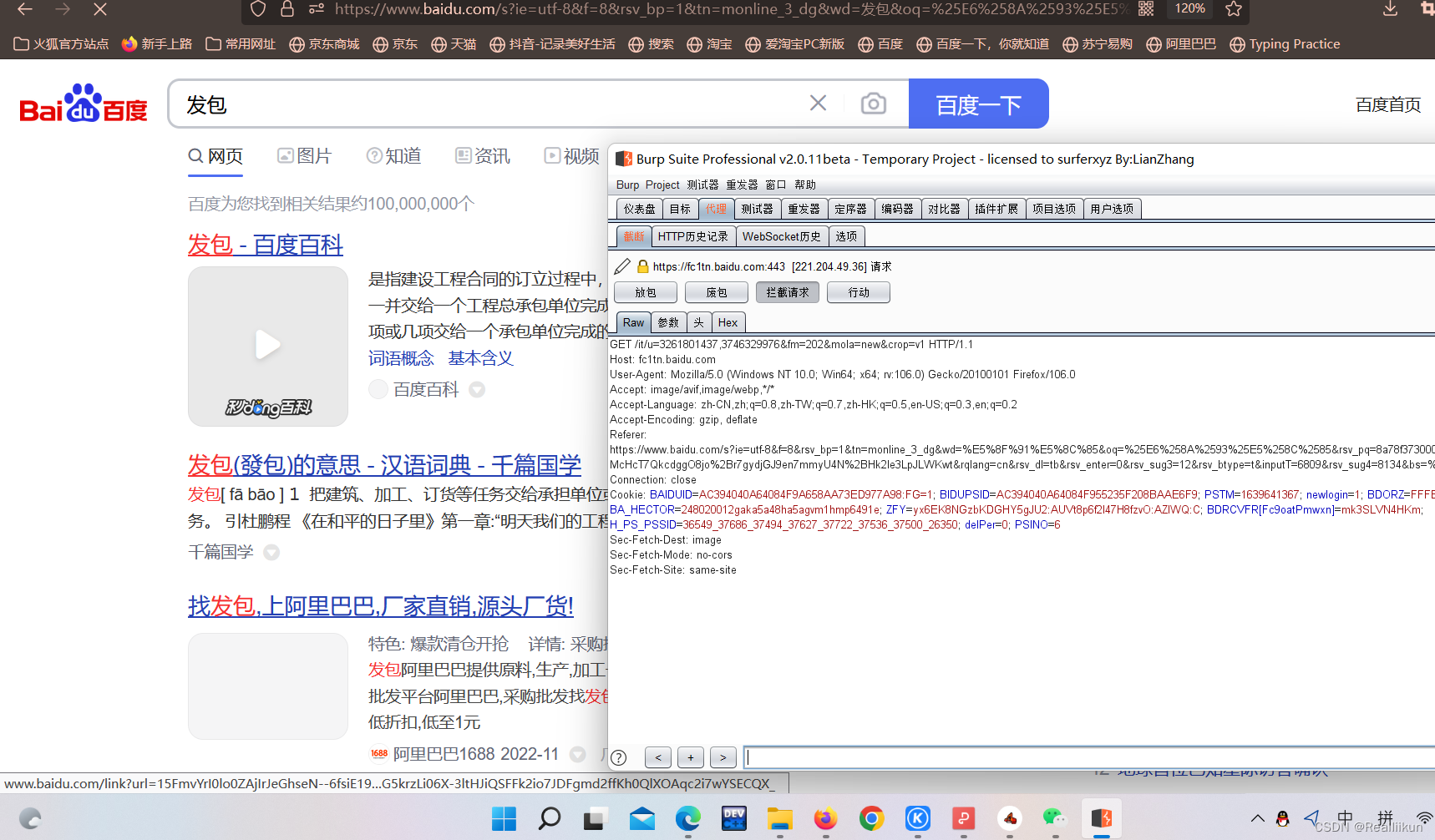Open the 词语概念 link
This screenshot has height=840, width=1435.
tap(401, 358)
